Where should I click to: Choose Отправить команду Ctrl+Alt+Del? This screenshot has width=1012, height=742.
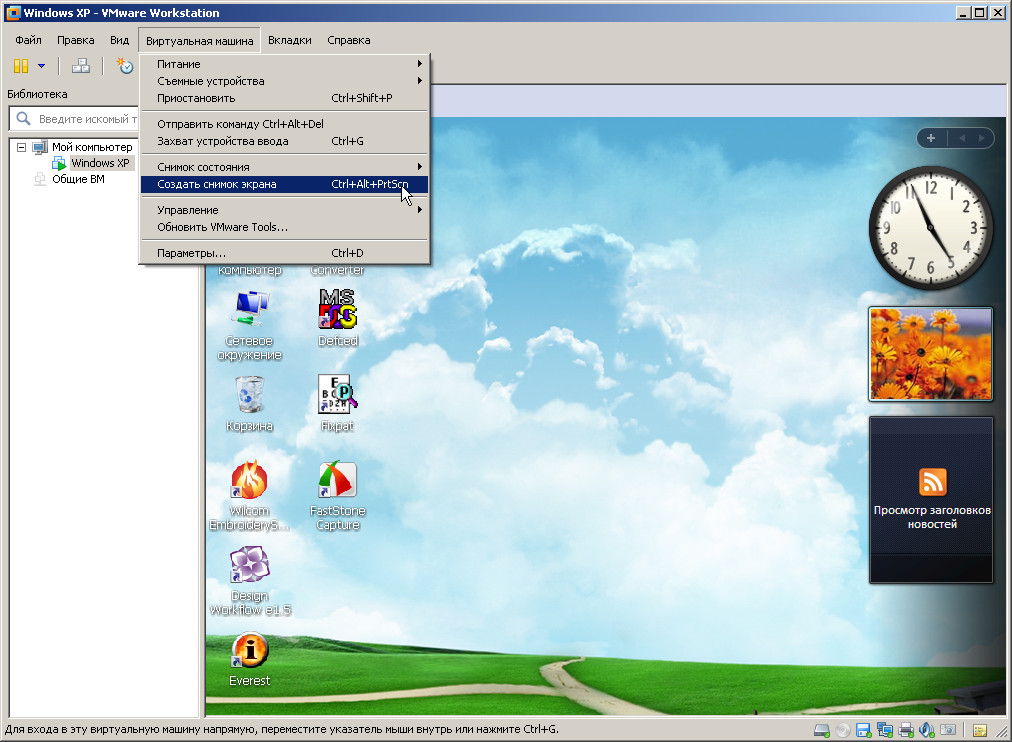click(284, 124)
